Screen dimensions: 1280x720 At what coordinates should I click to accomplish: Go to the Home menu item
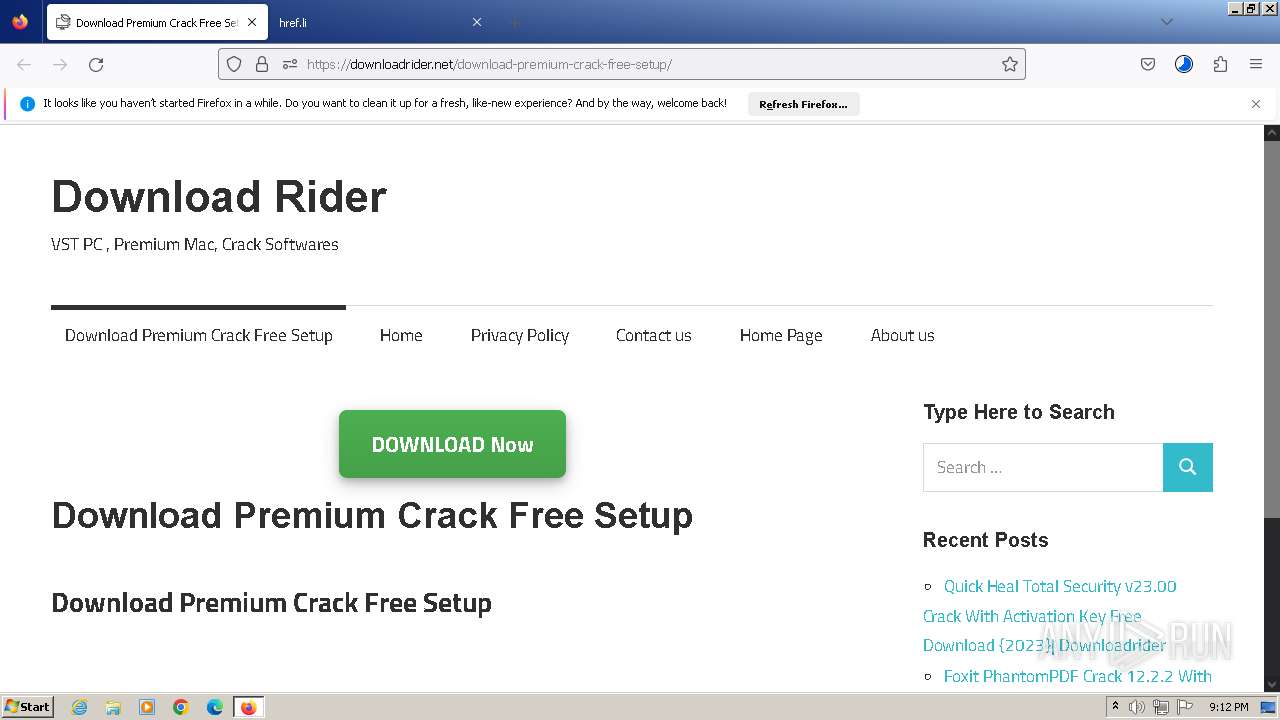(x=401, y=335)
